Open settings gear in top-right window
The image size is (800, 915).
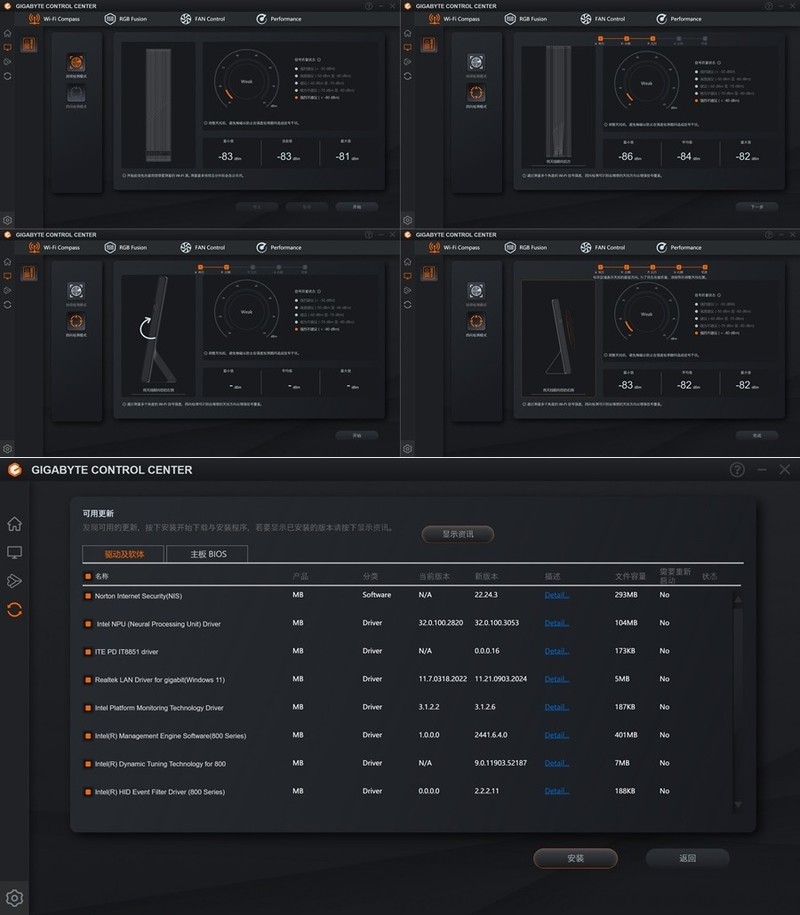408,220
